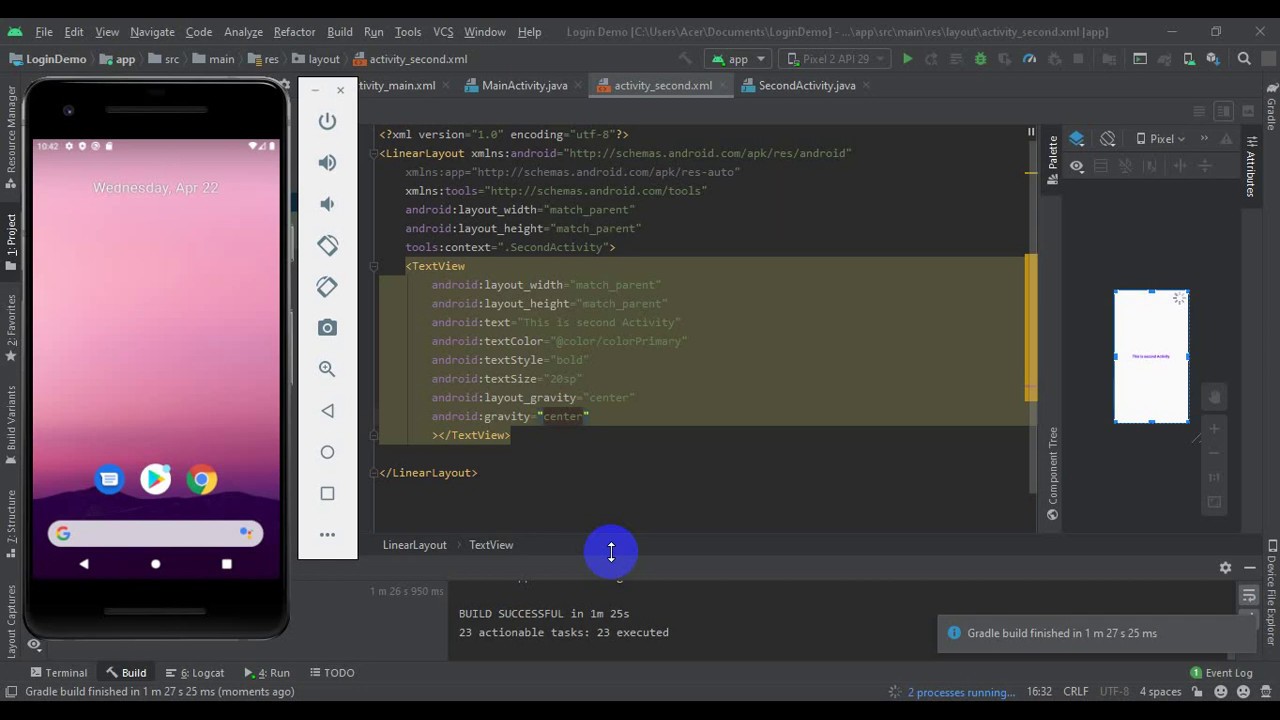Open Pixel preview device dropdown
The width and height of the screenshot is (1280, 720).
(x=1160, y=139)
